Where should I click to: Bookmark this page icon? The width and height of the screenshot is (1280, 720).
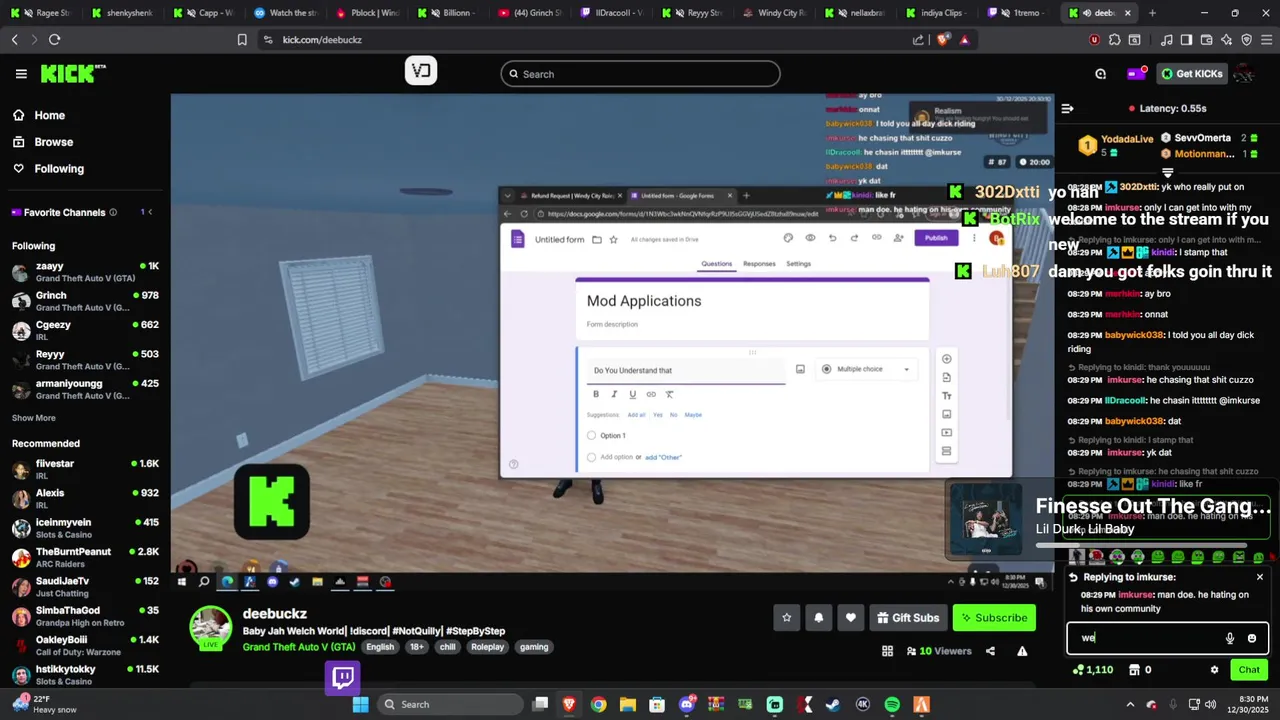pos(242,40)
